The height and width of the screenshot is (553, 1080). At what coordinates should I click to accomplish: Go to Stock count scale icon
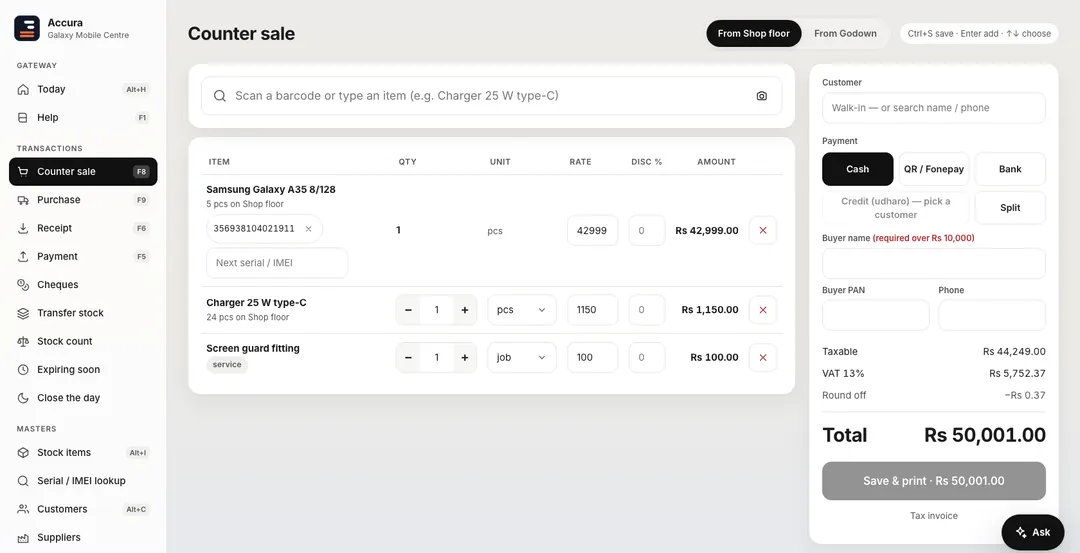click(x=23, y=341)
